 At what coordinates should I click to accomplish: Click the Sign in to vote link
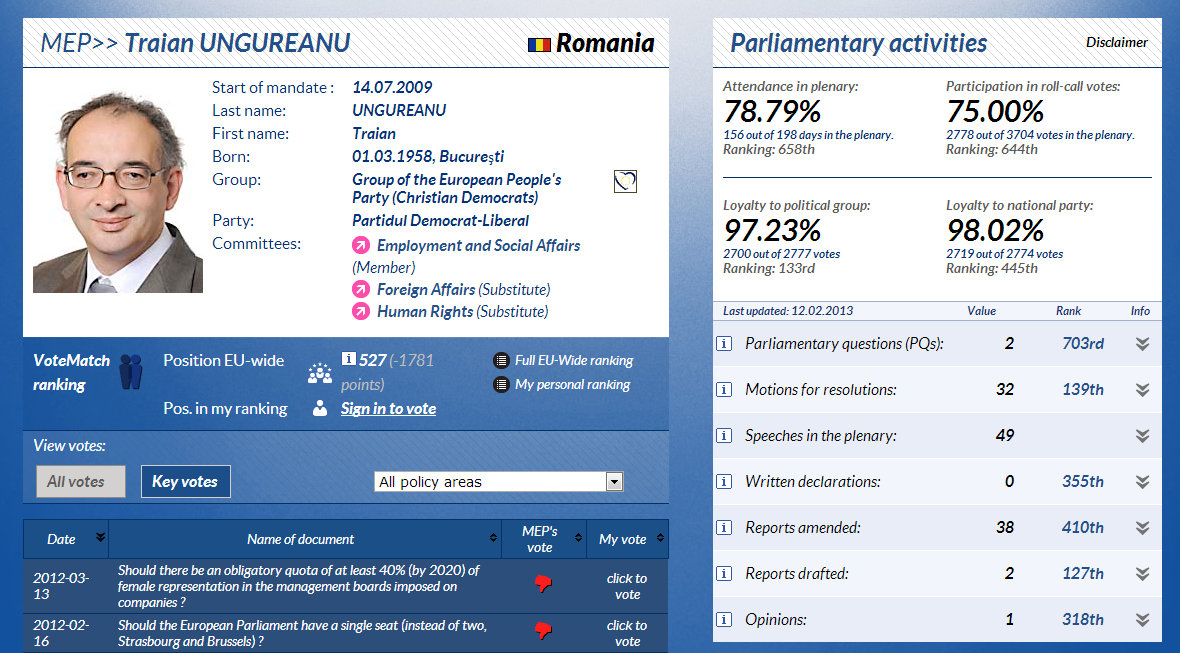coord(388,408)
